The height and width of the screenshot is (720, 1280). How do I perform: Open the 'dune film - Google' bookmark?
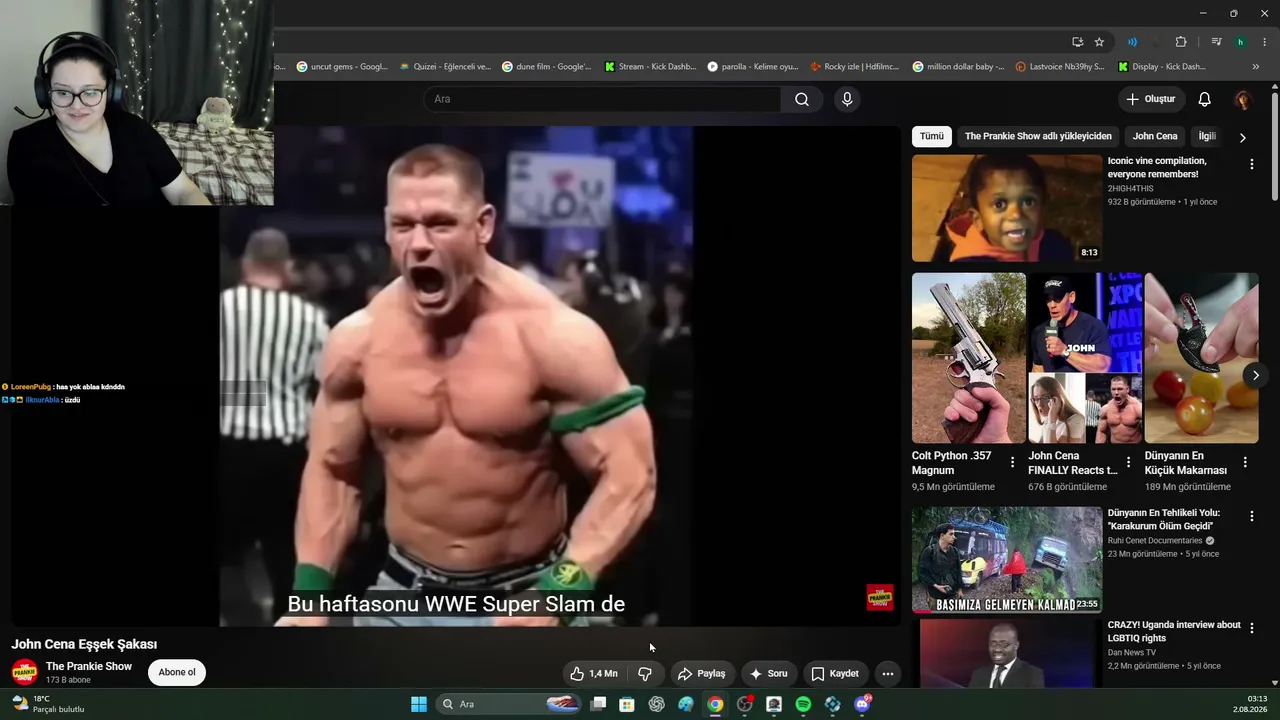point(547,67)
